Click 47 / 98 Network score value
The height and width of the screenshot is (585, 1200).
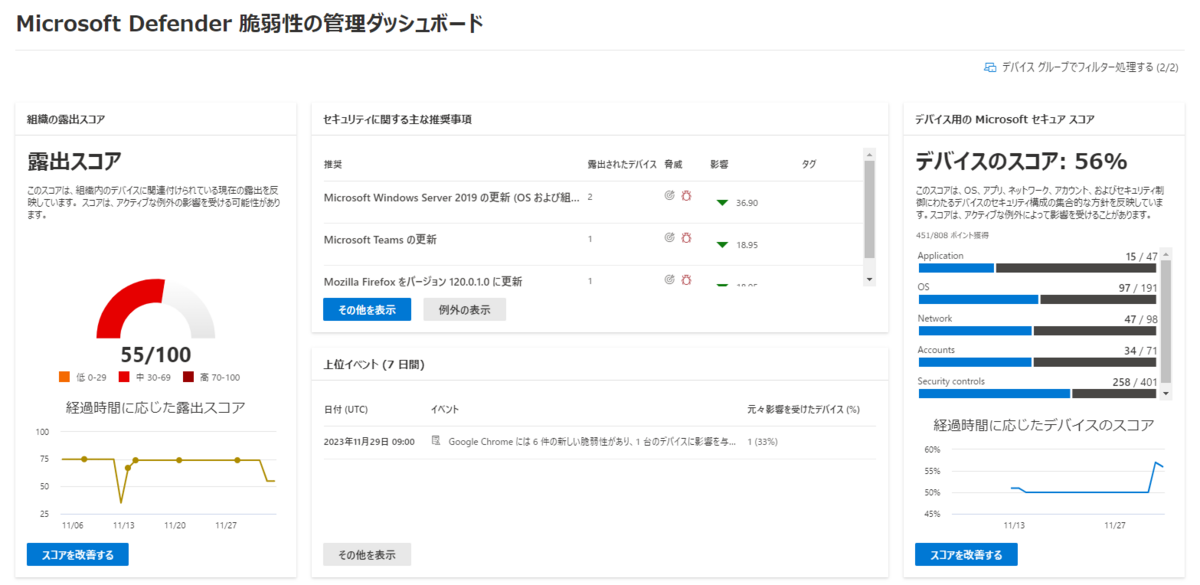pyautogui.click(x=1140, y=318)
